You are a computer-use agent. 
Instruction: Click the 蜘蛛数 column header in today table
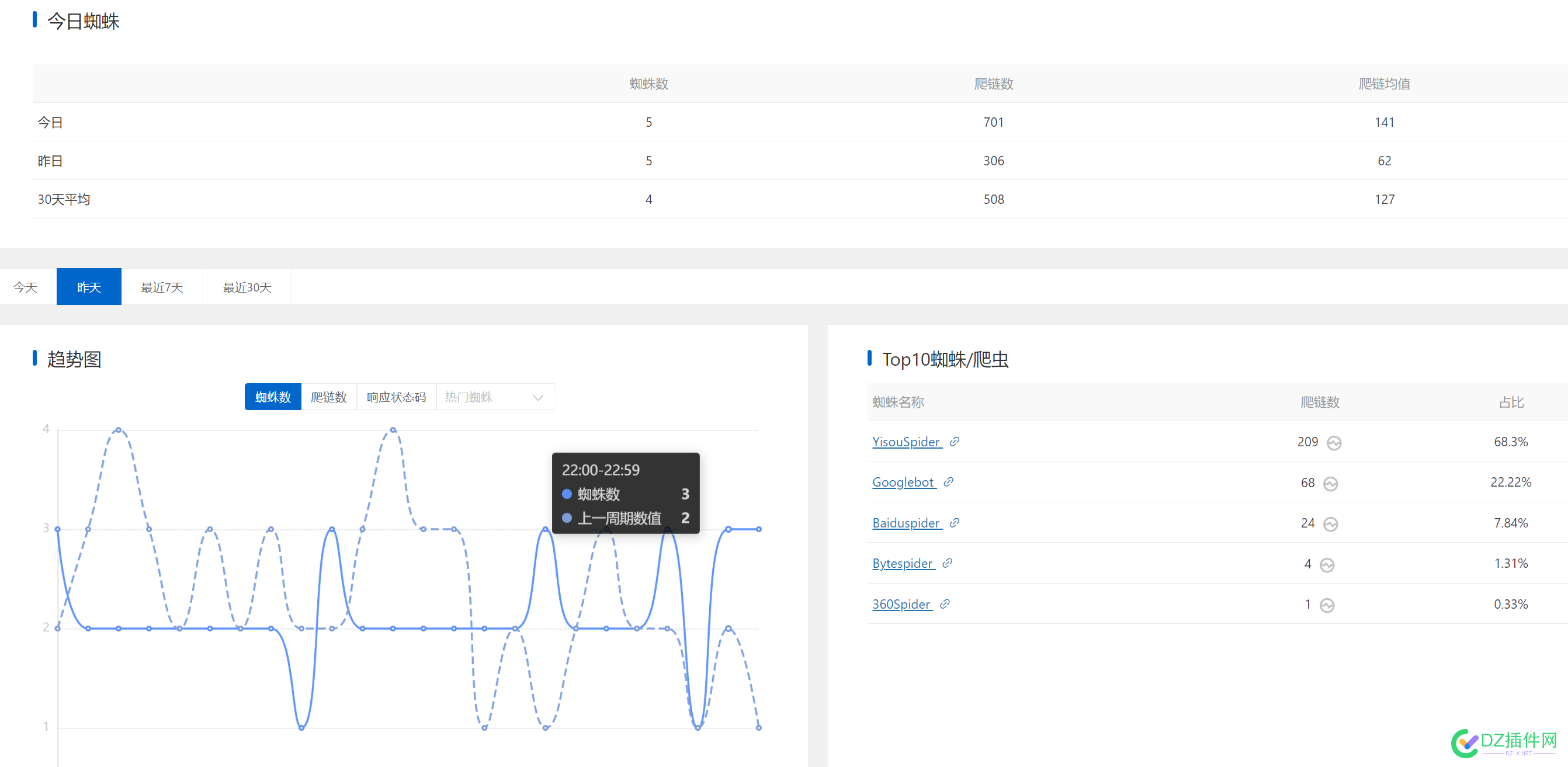pos(649,84)
